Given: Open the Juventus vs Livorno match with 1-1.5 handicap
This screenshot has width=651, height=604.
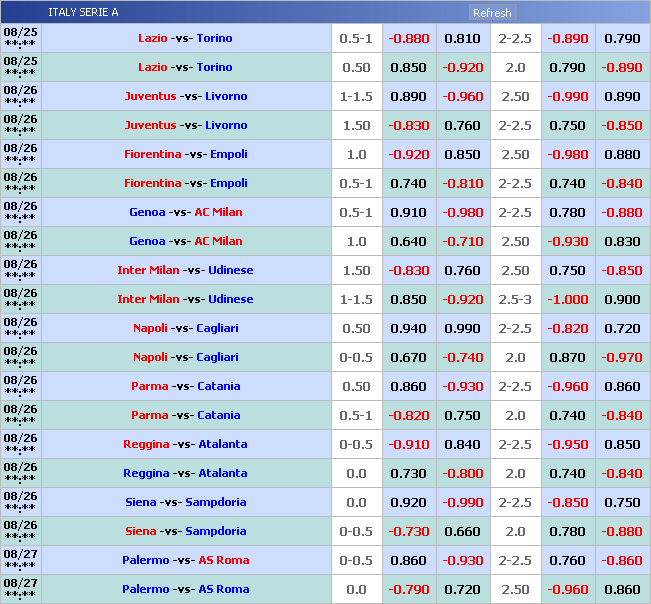Looking at the screenshot, I should click(185, 96).
